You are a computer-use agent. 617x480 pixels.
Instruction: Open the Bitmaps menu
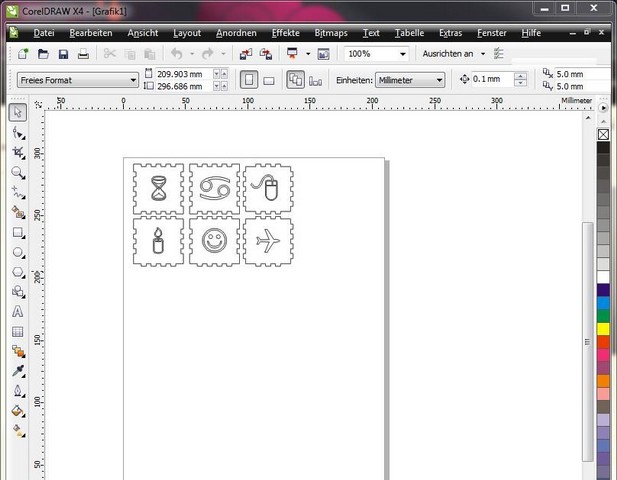coord(331,33)
